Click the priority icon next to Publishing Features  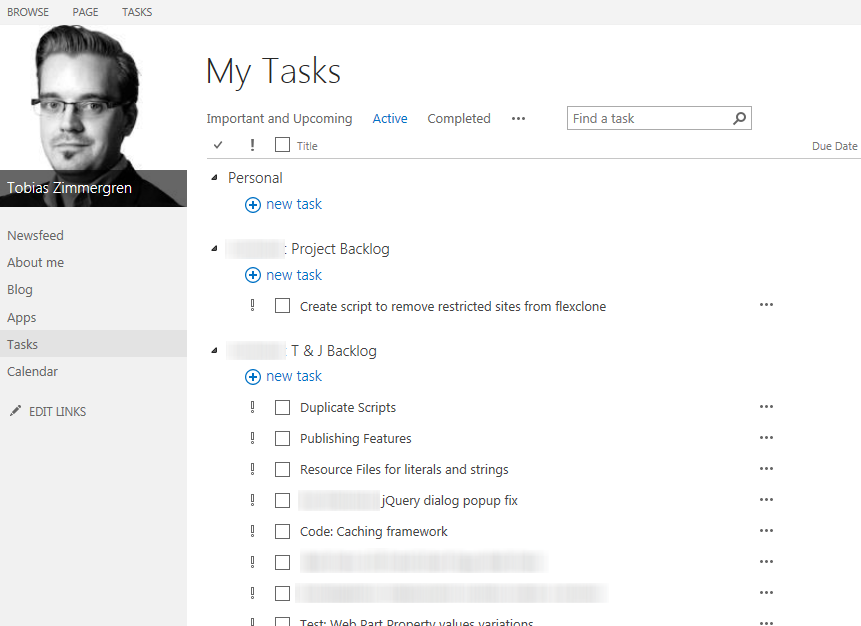coord(251,437)
